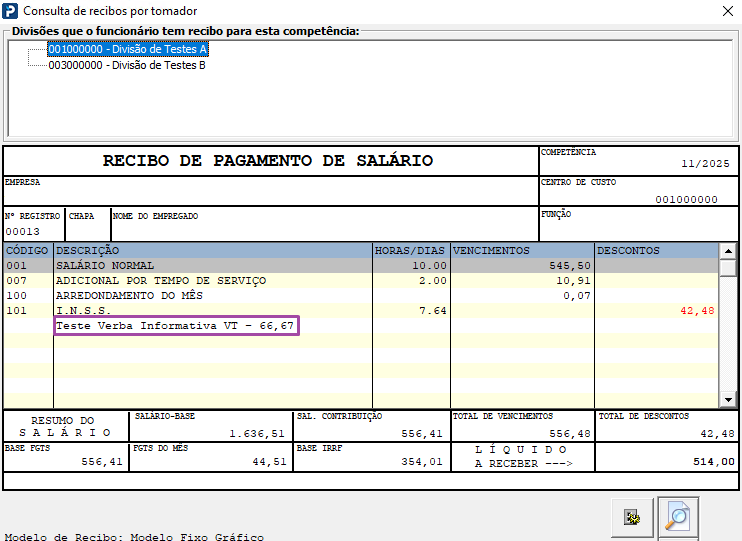Select 003000000 - Divisão de Testes B
This screenshot has width=742, height=541.
(127, 65)
